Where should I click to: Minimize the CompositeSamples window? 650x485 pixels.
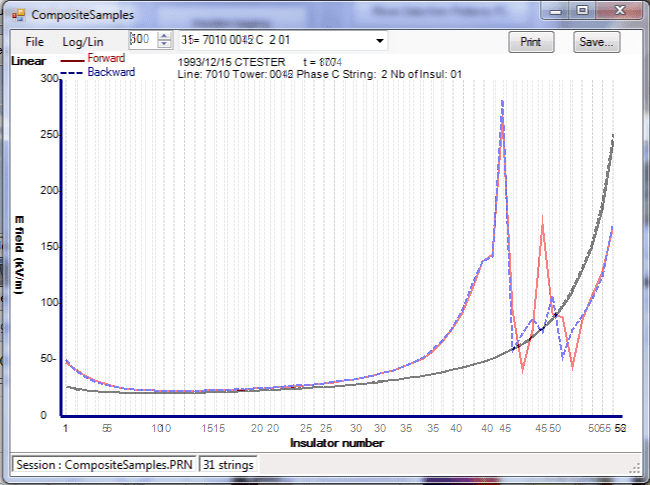[x=556, y=10]
